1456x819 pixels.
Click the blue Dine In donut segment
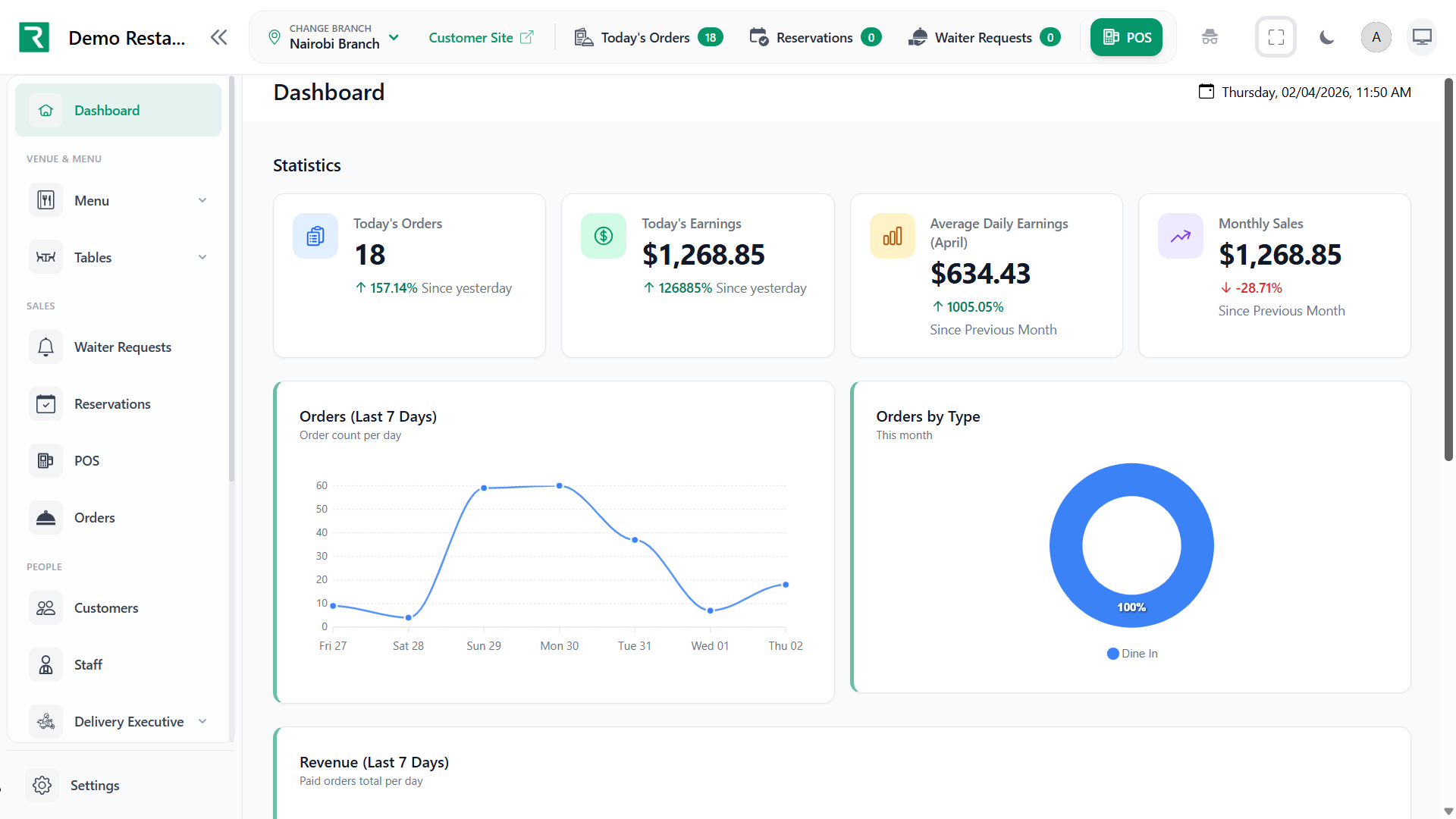[x=1065, y=546]
